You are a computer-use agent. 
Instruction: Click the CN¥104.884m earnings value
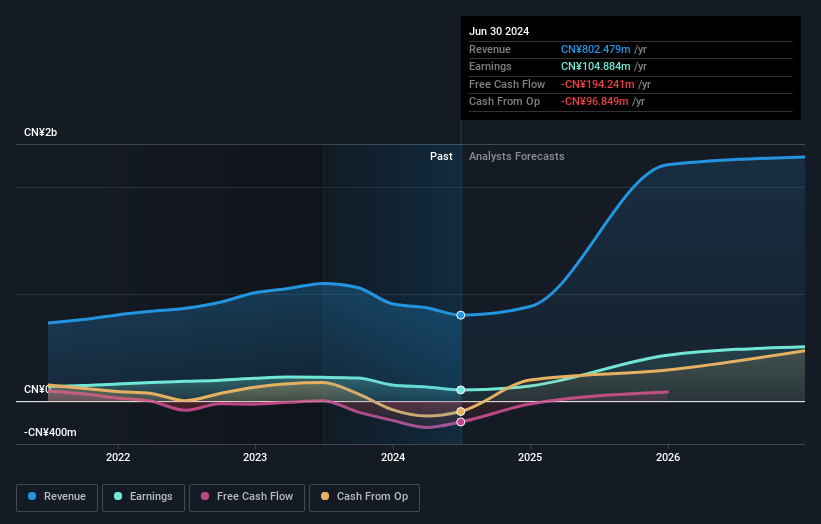(x=596, y=66)
